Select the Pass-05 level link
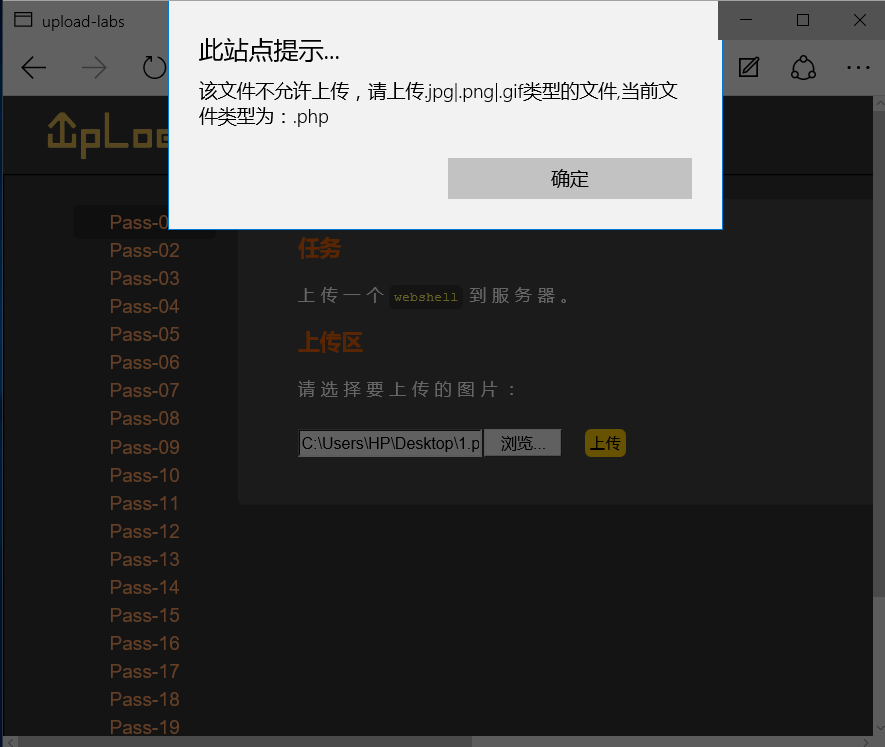 coord(145,335)
